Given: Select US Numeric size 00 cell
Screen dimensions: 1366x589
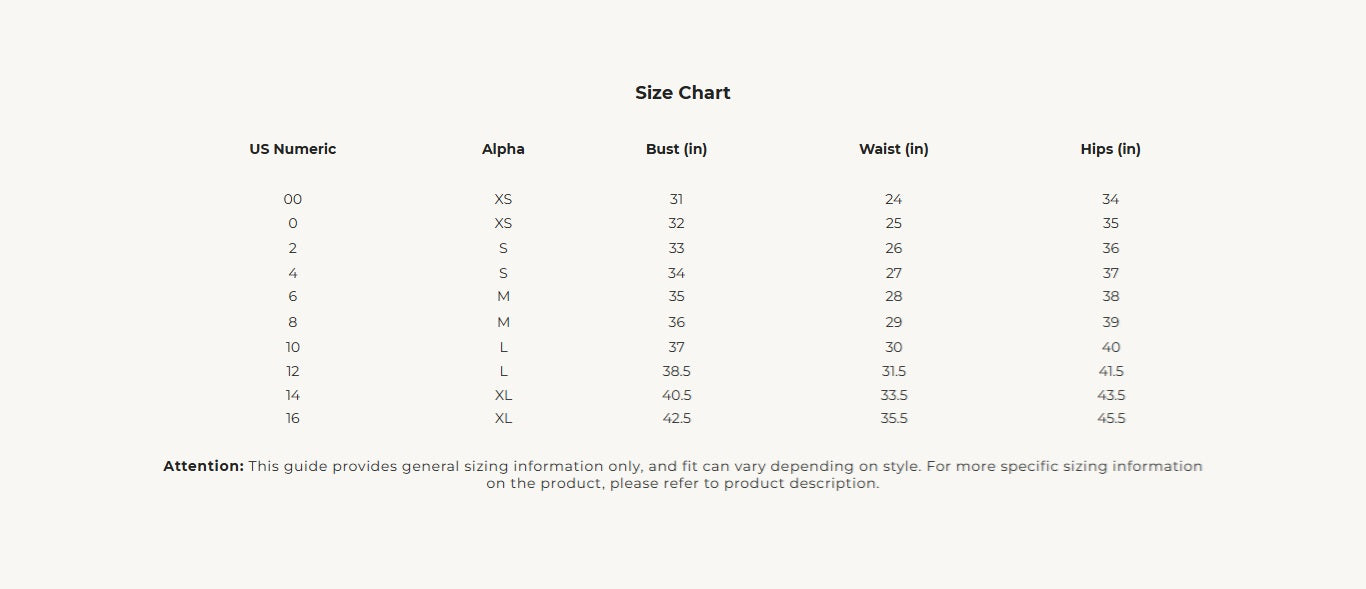Looking at the screenshot, I should pyautogui.click(x=293, y=199).
